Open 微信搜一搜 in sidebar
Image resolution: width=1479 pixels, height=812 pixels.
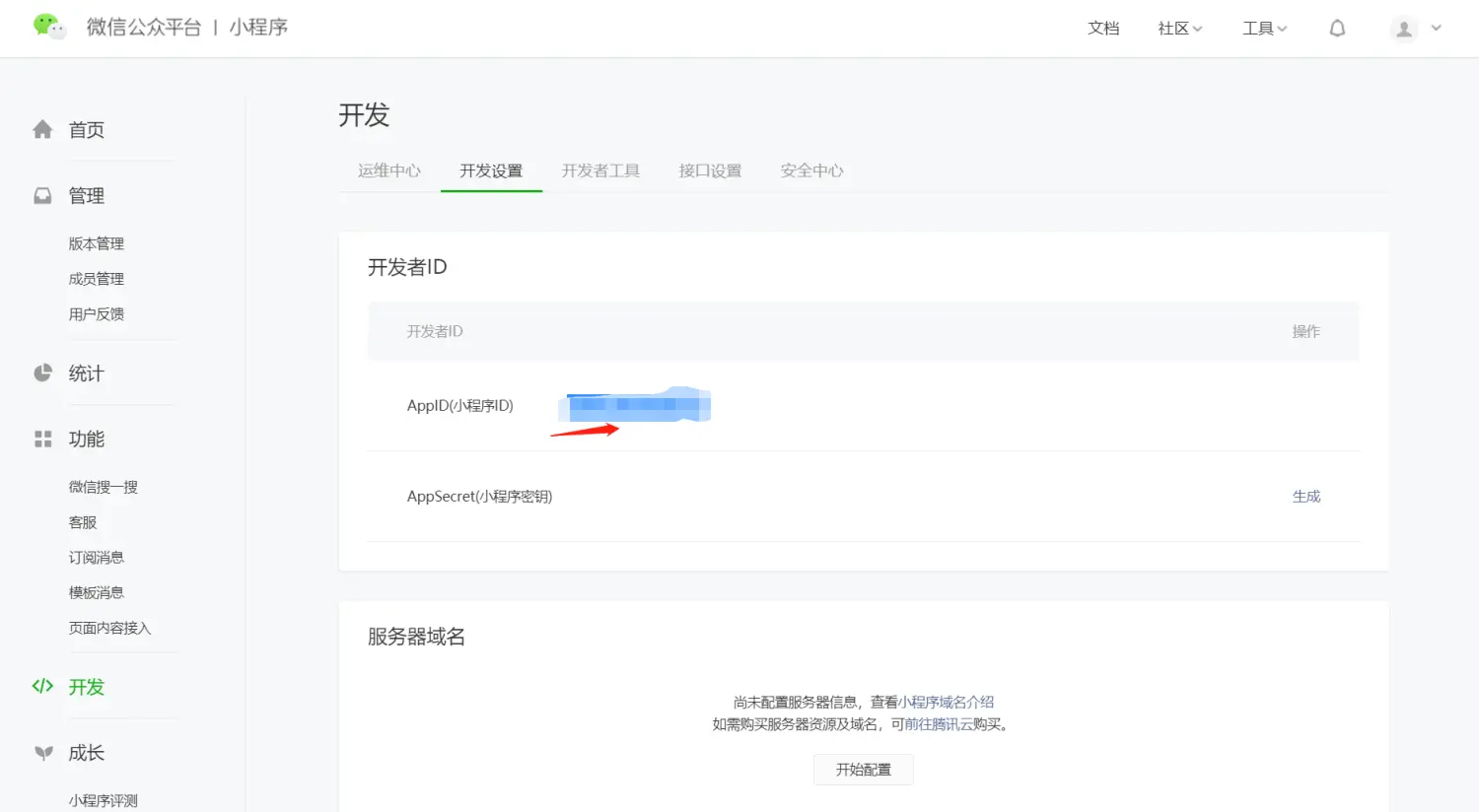click(104, 487)
